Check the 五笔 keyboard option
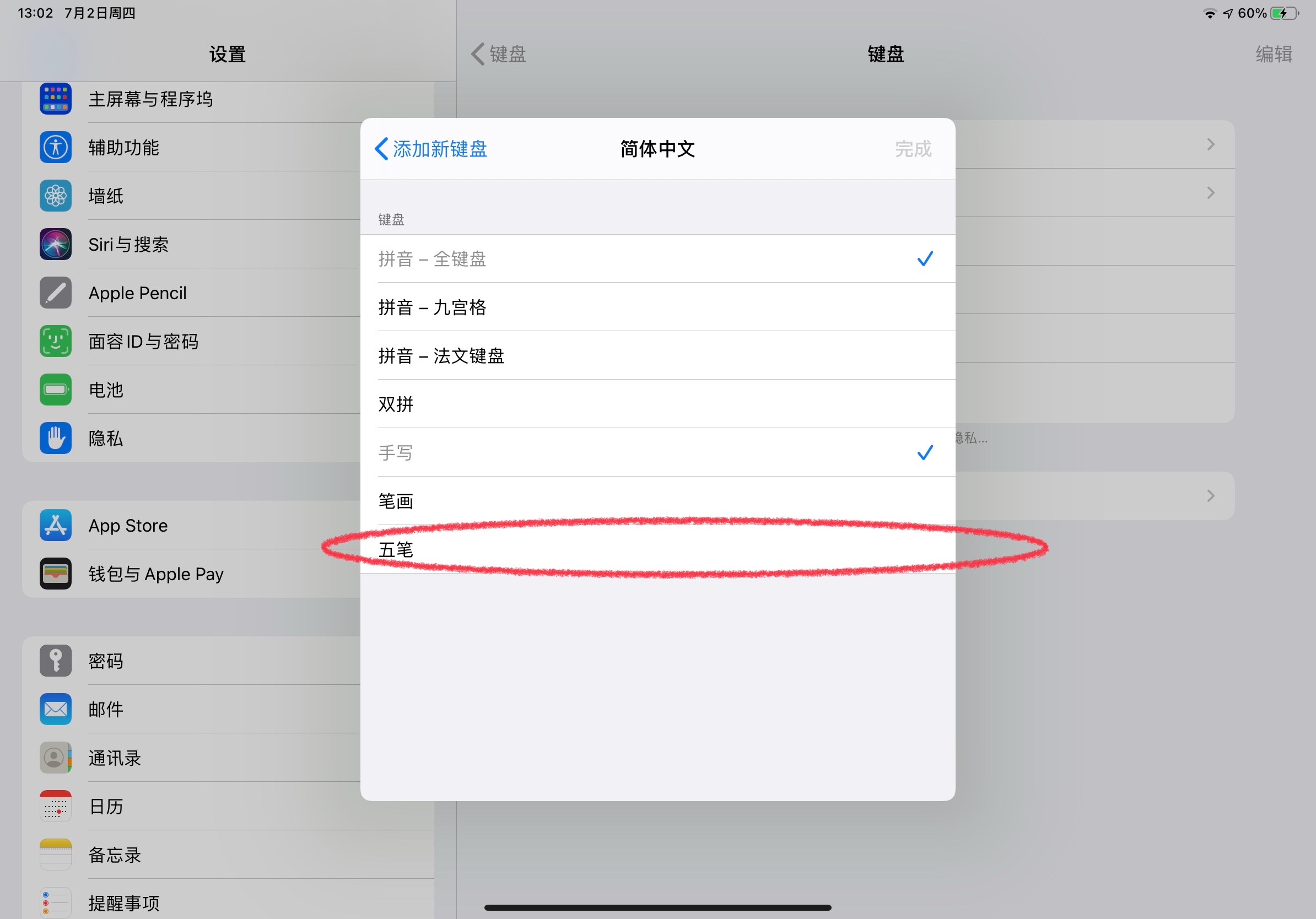Screen dimensions: 1316x919 (657, 549)
